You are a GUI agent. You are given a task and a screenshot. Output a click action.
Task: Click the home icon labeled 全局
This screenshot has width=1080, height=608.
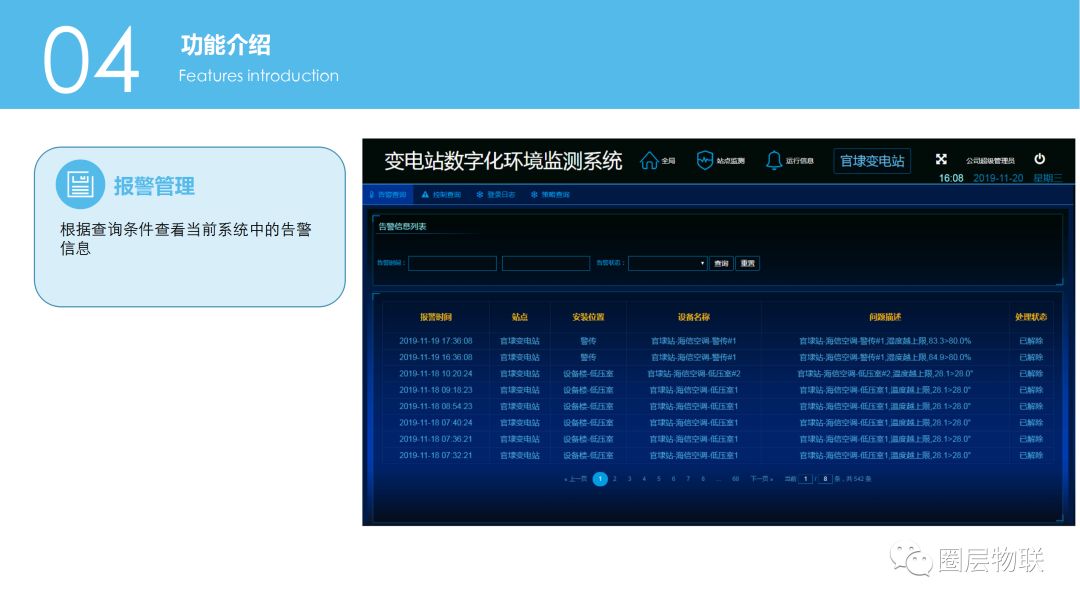click(x=649, y=160)
